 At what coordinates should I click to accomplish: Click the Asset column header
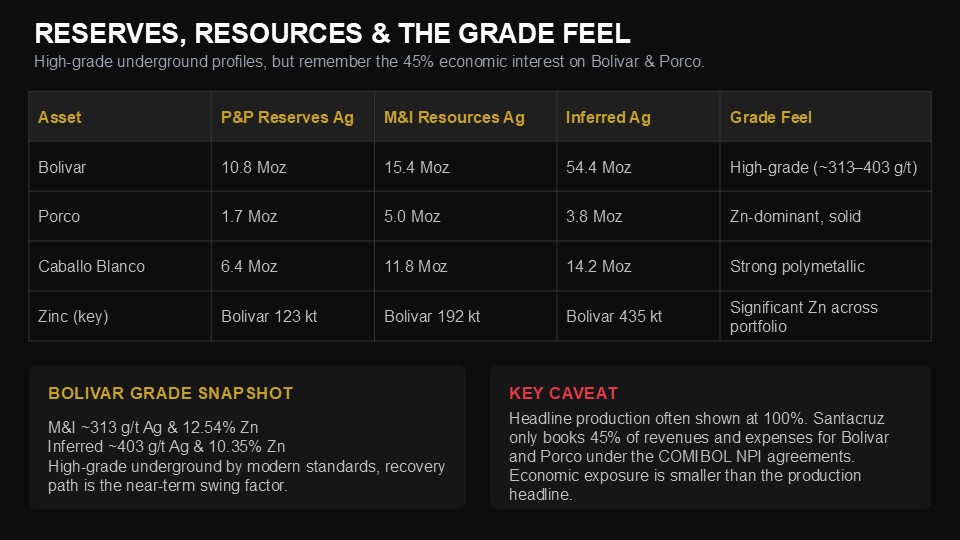[59, 117]
